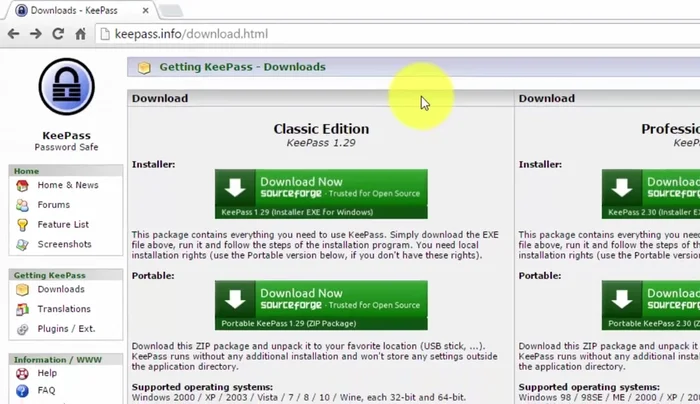The width and height of the screenshot is (700, 404).
Task: Go back using the browser back arrow
Action: coord(13,34)
